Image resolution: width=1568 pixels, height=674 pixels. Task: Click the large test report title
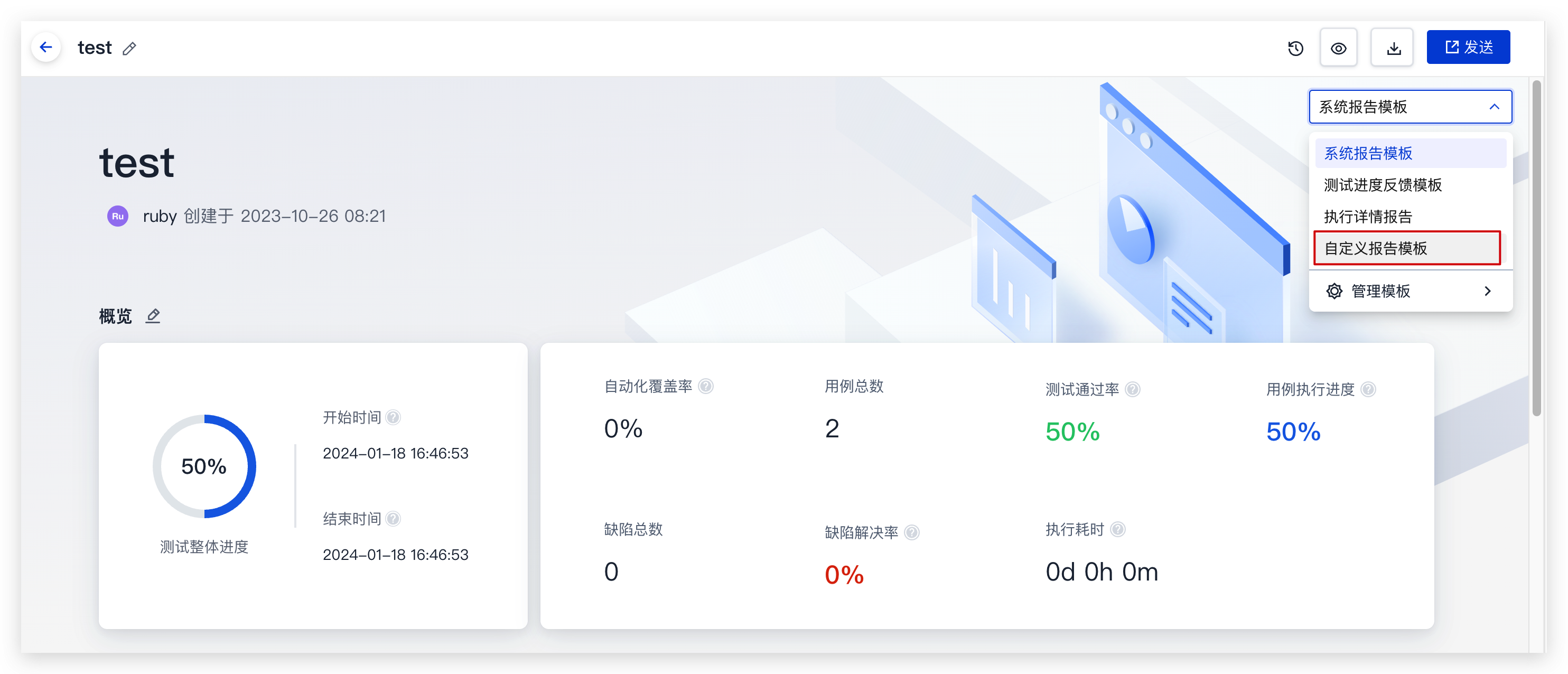pos(136,163)
